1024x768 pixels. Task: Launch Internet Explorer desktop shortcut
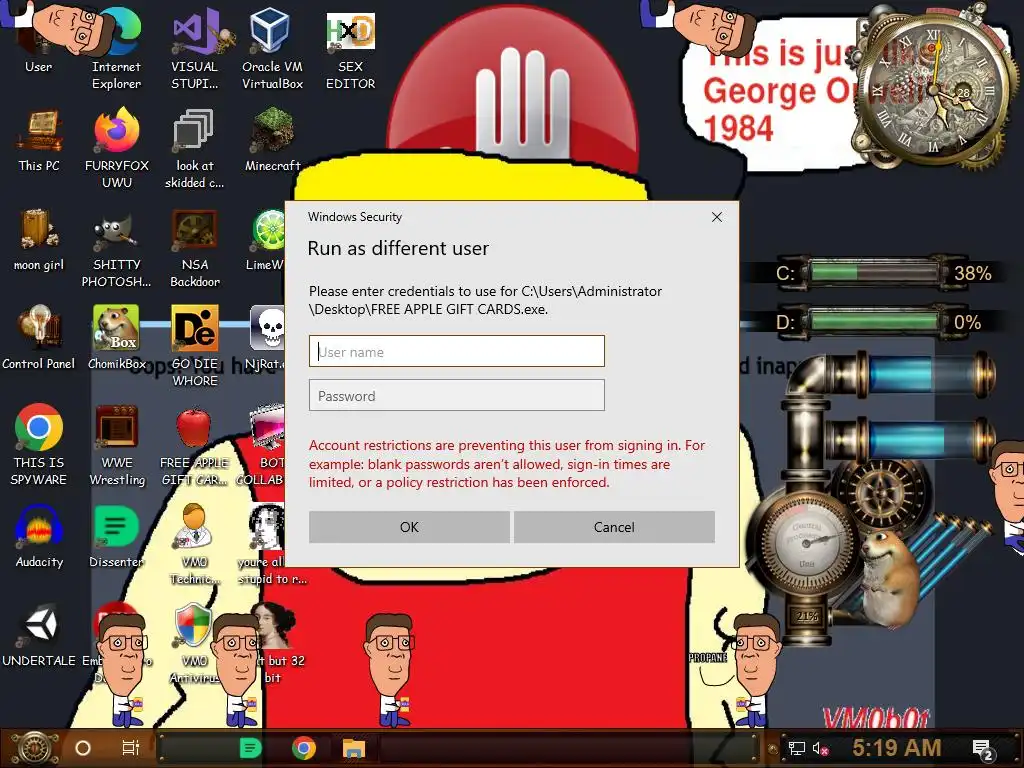tap(116, 47)
